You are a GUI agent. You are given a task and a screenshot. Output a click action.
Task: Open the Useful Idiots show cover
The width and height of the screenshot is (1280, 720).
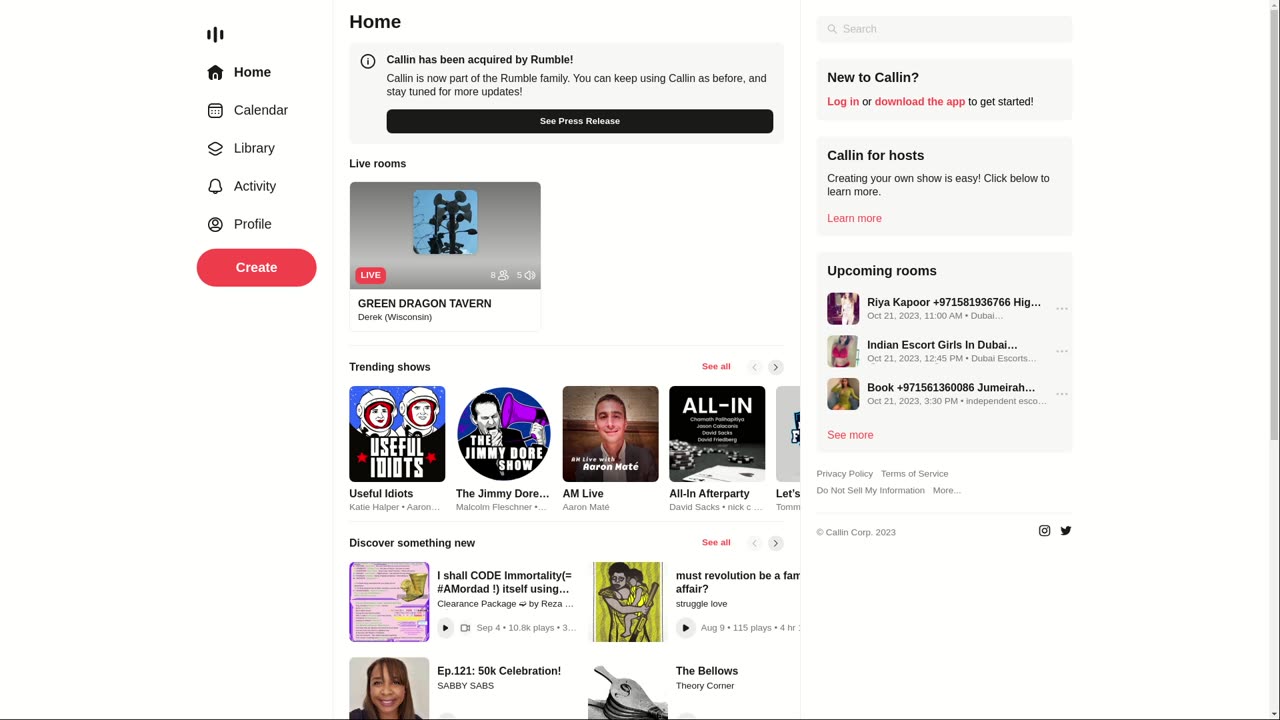tap(397, 434)
